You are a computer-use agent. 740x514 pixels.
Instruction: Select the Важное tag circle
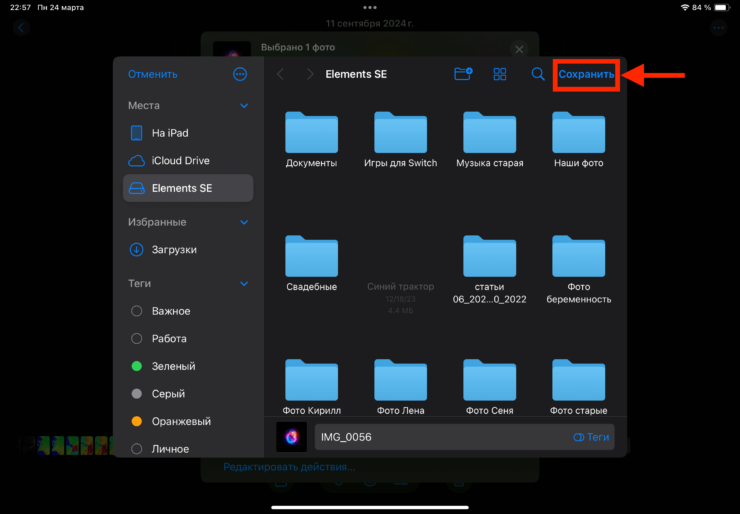(137, 311)
